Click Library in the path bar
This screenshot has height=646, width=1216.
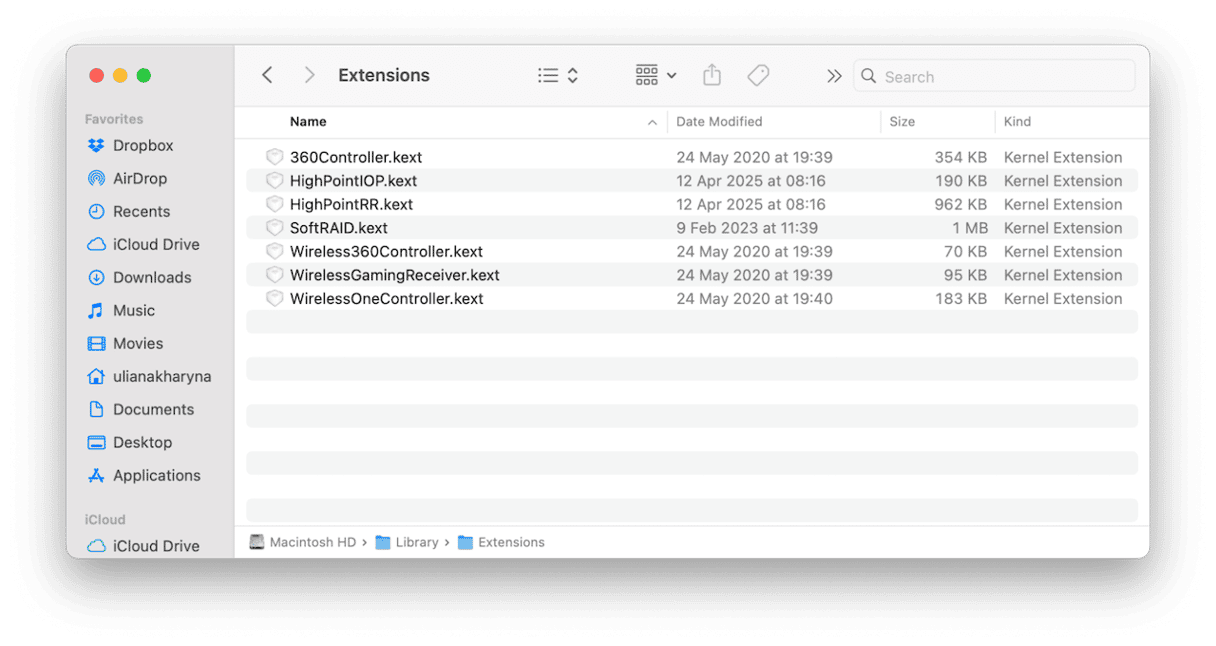(x=416, y=543)
